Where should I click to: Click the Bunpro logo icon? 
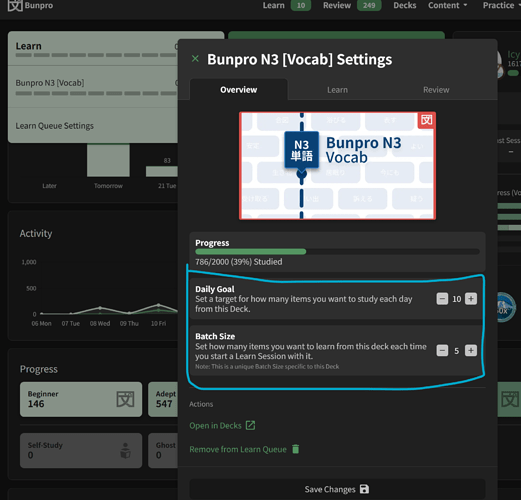point(15,5)
